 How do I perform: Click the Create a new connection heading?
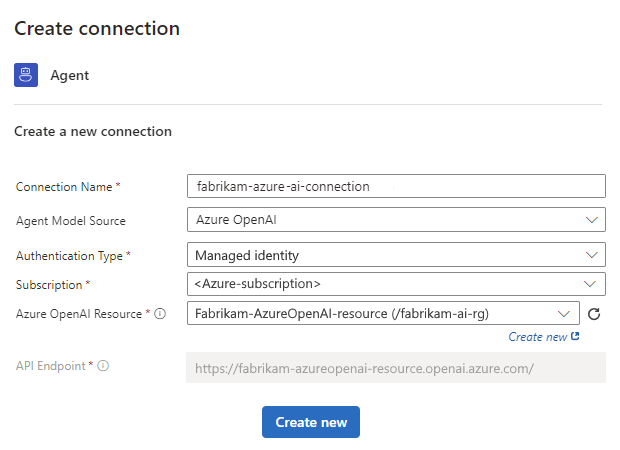[x=93, y=131]
